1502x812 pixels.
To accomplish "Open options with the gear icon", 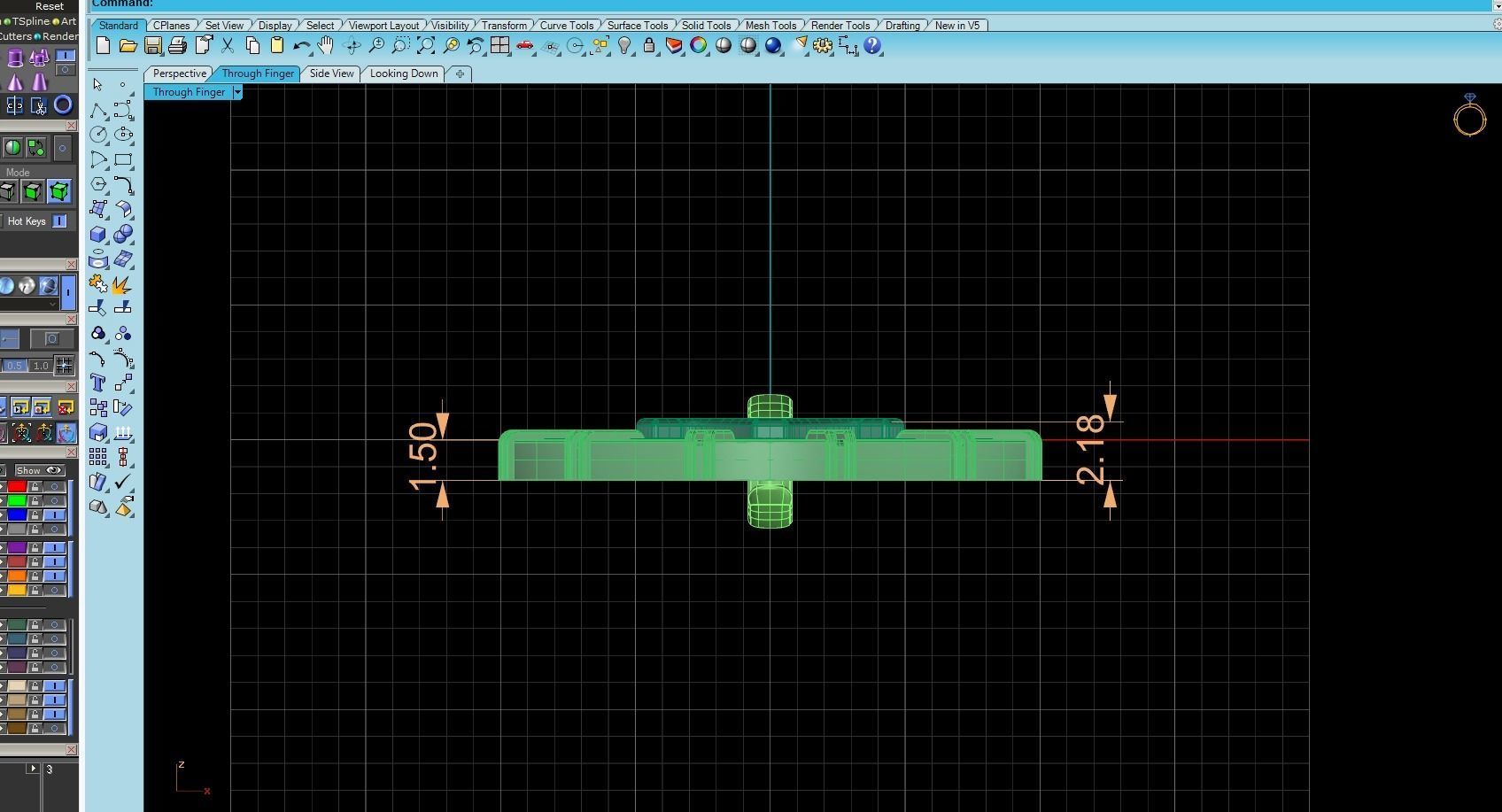I will [x=823, y=46].
